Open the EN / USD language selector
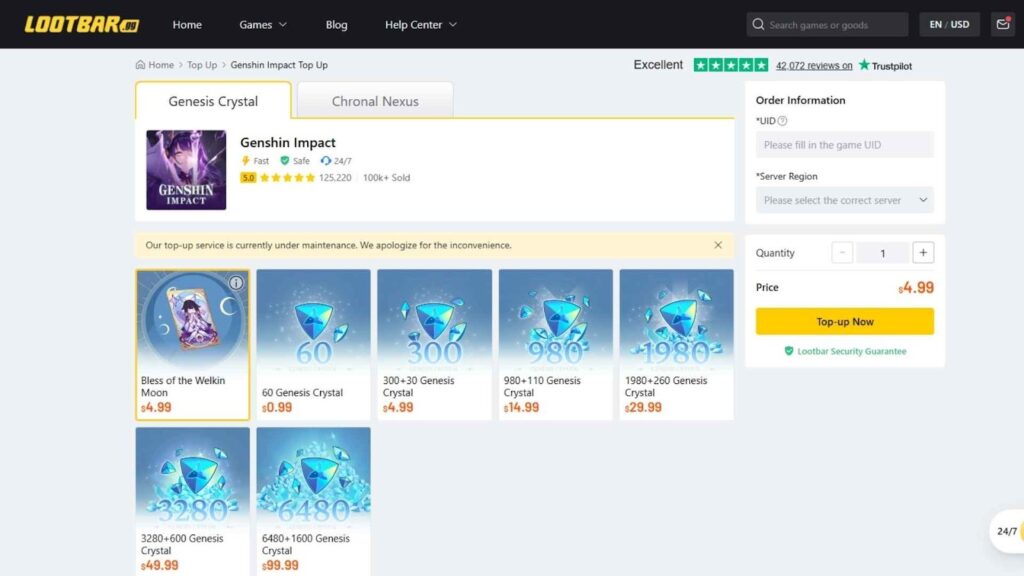The image size is (1024, 576). [949, 24]
